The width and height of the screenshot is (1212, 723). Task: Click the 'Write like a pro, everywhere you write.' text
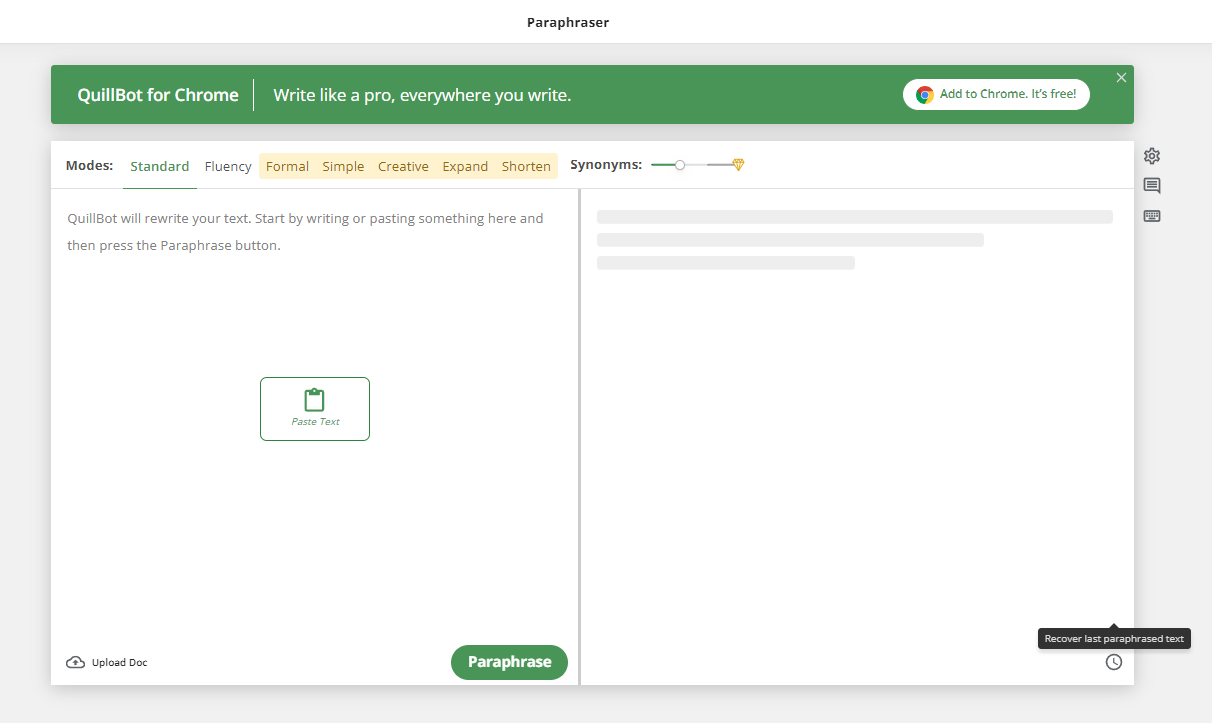(x=422, y=95)
